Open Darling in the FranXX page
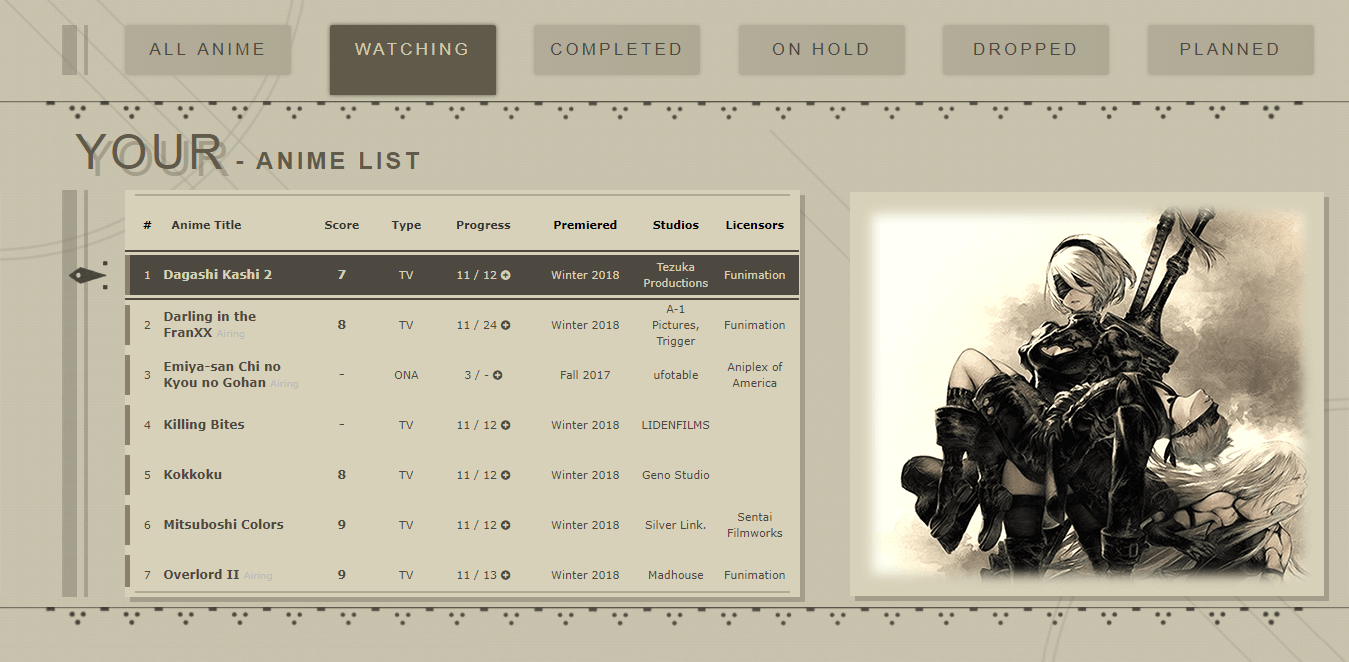 pos(210,325)
